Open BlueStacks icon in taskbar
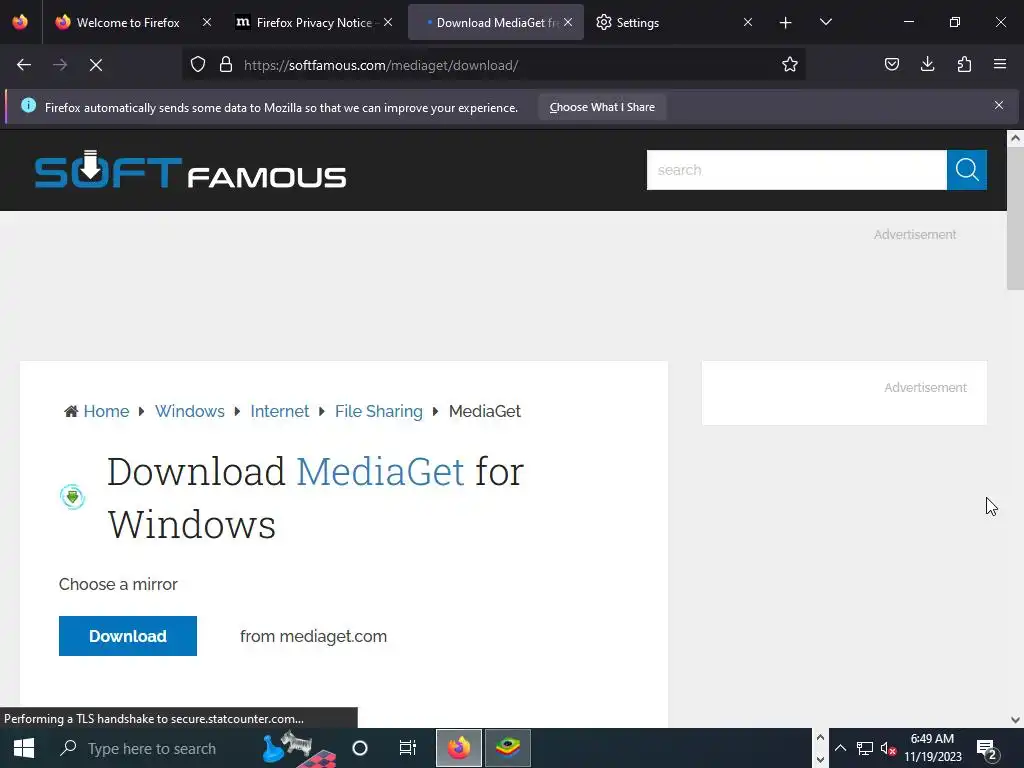 [507, 748]
